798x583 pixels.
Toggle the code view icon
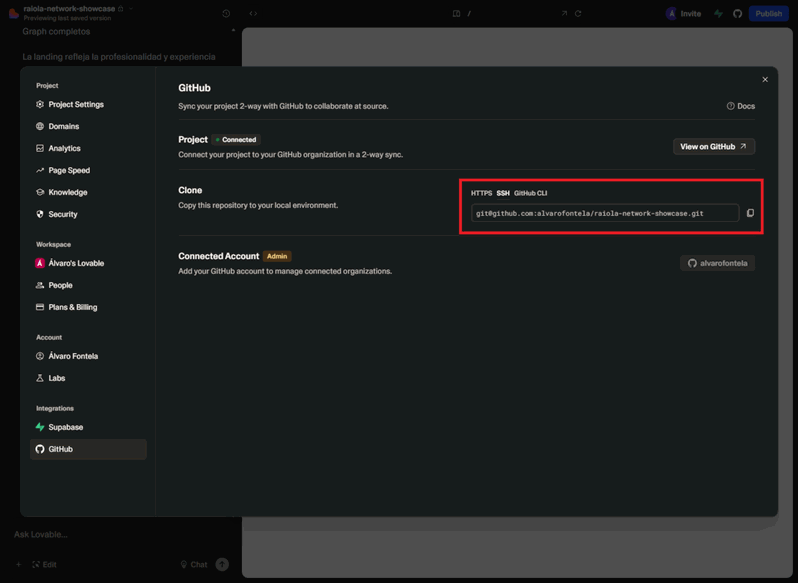(253, 14)
